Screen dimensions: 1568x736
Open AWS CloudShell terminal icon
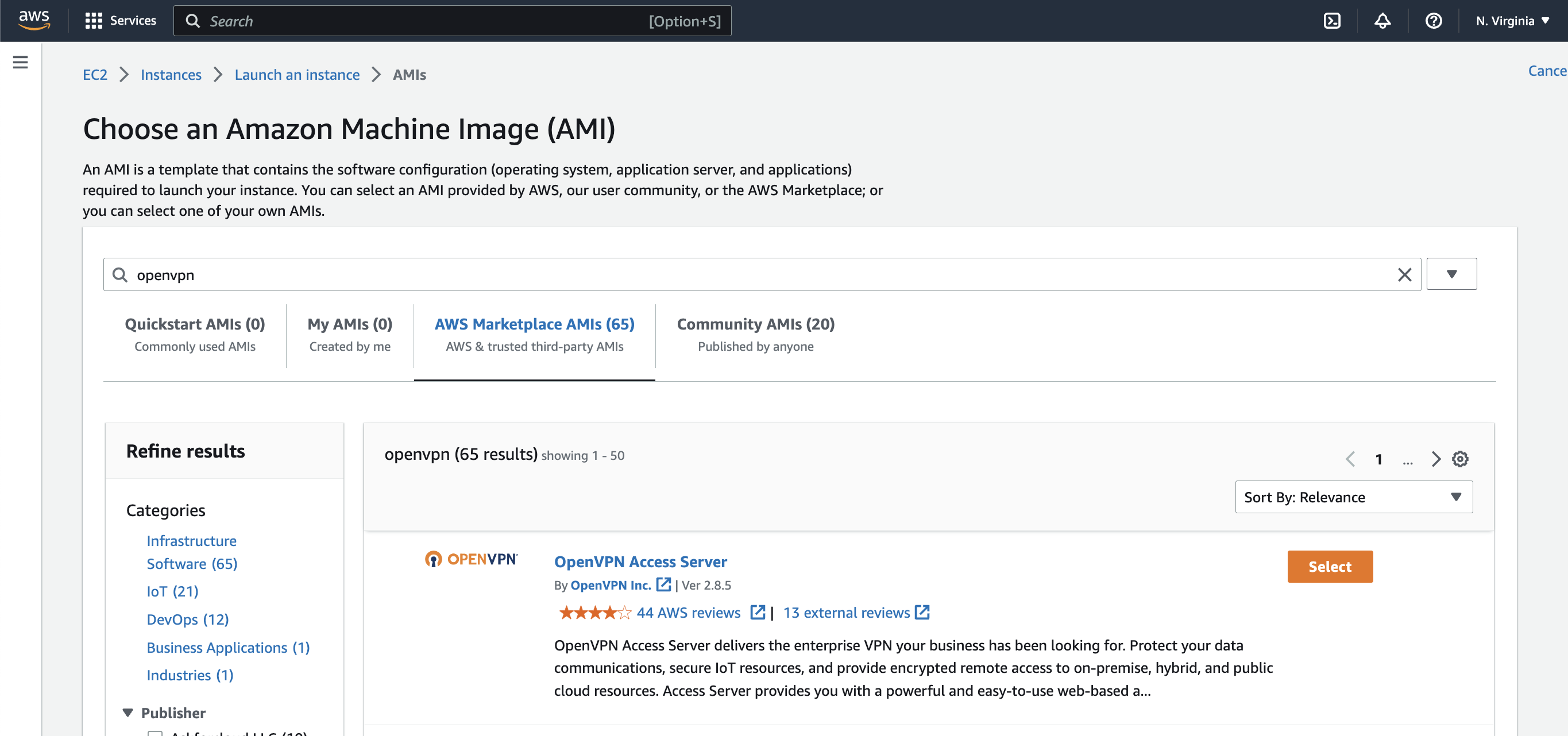point(1332,21)
